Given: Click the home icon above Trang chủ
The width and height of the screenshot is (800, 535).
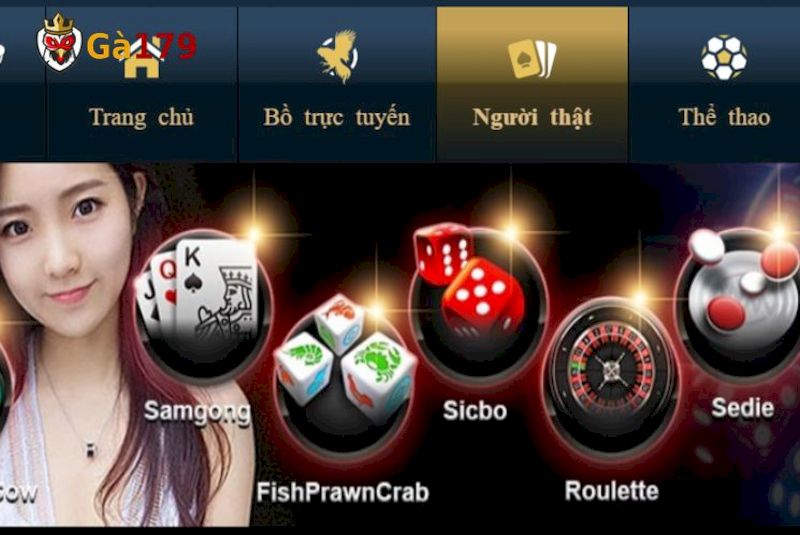Looking at the screenshot, I should pos(142,61).
